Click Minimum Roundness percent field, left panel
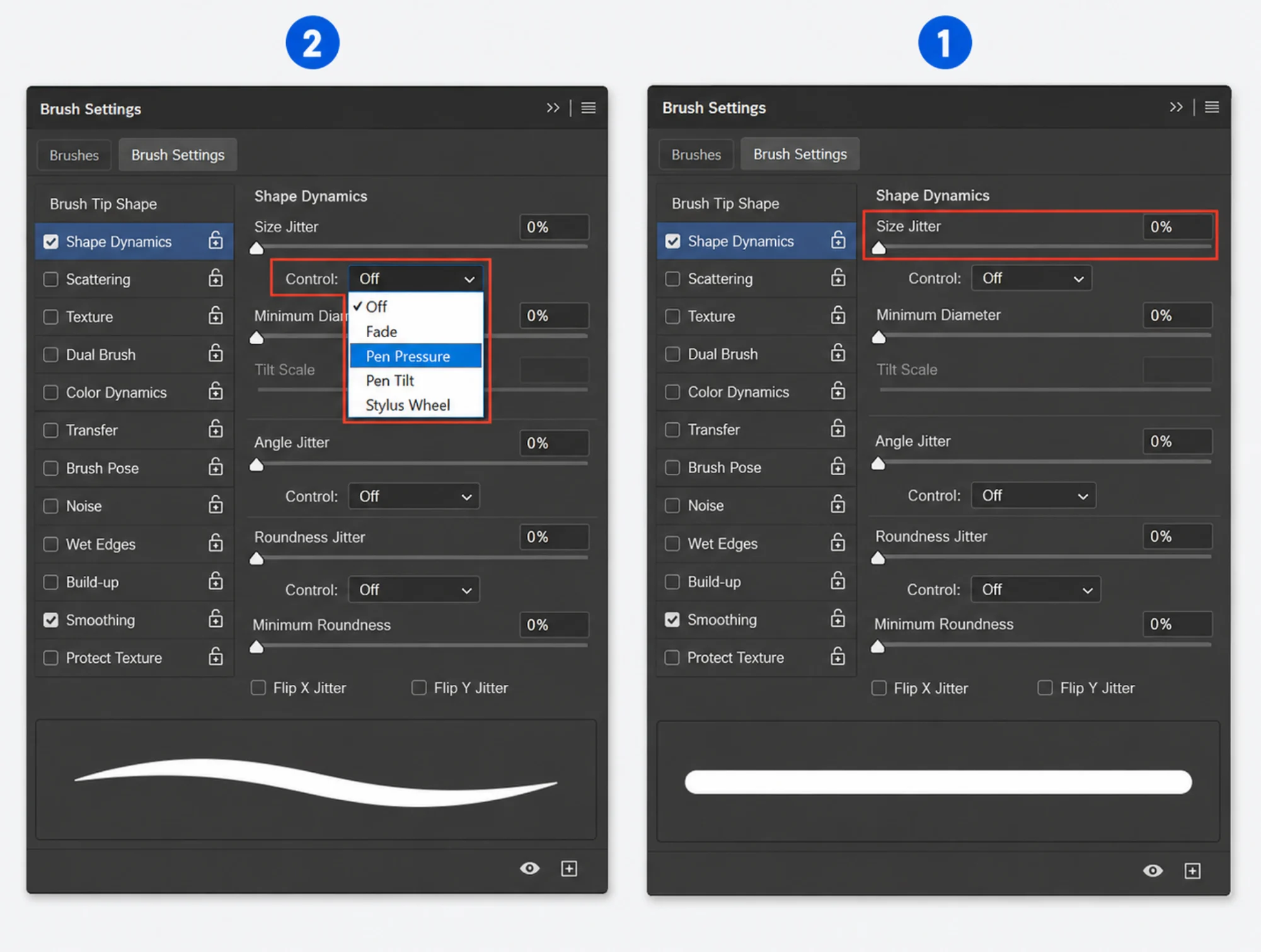1261x952 pixels. click(554, 625)
